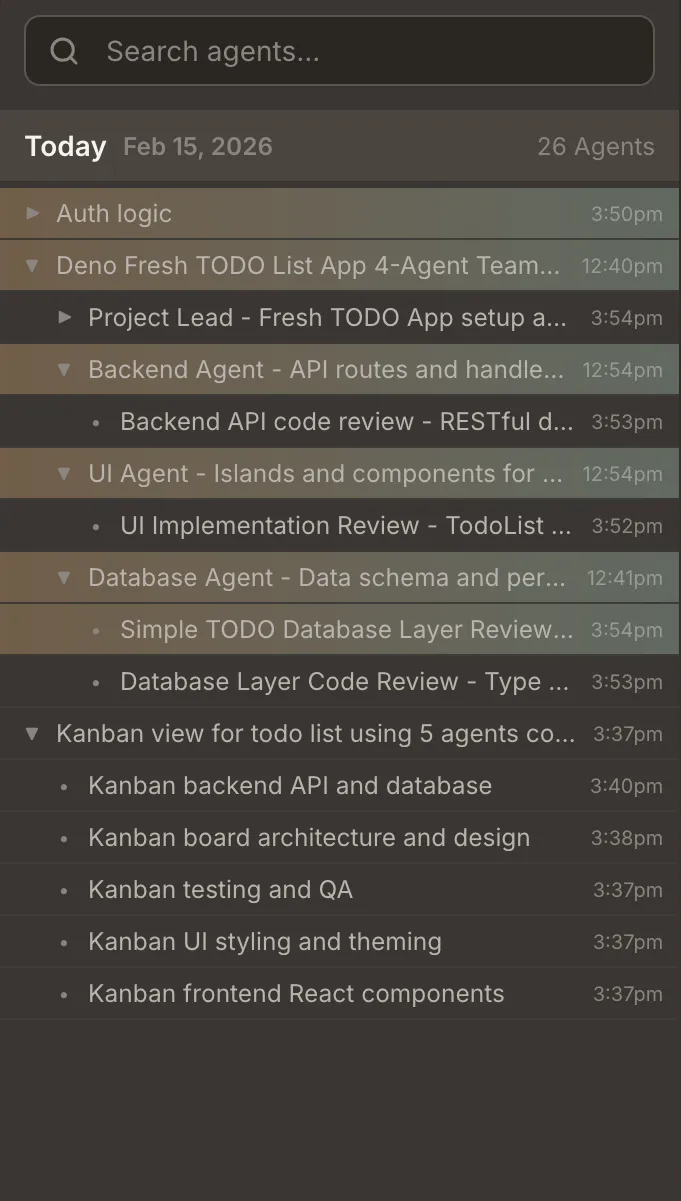681x1201 pixels.
Task: Click the bullet next to Kanban backend API and database
Action: point(63,785)
